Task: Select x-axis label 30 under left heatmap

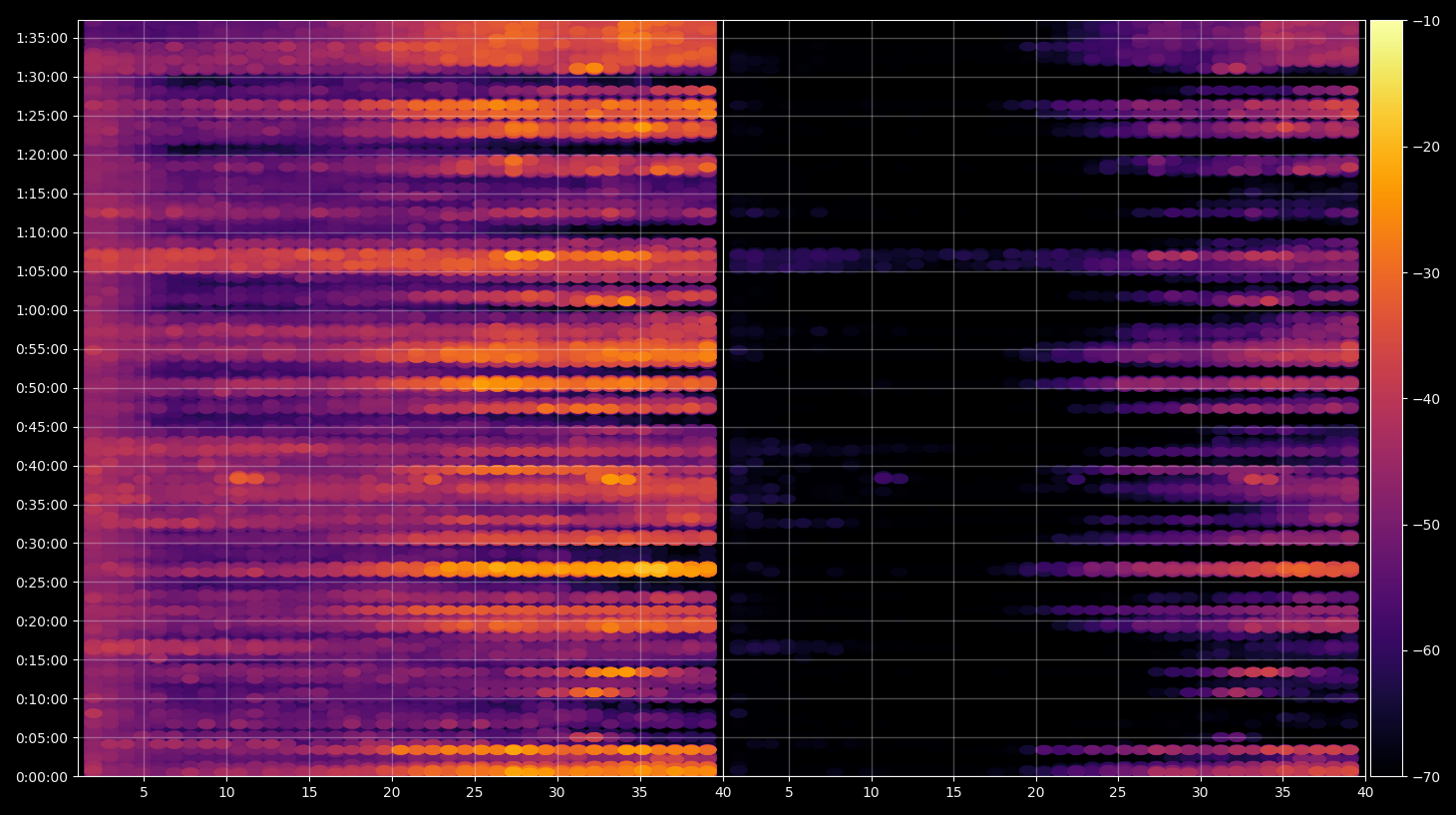Action: [556, 793]
